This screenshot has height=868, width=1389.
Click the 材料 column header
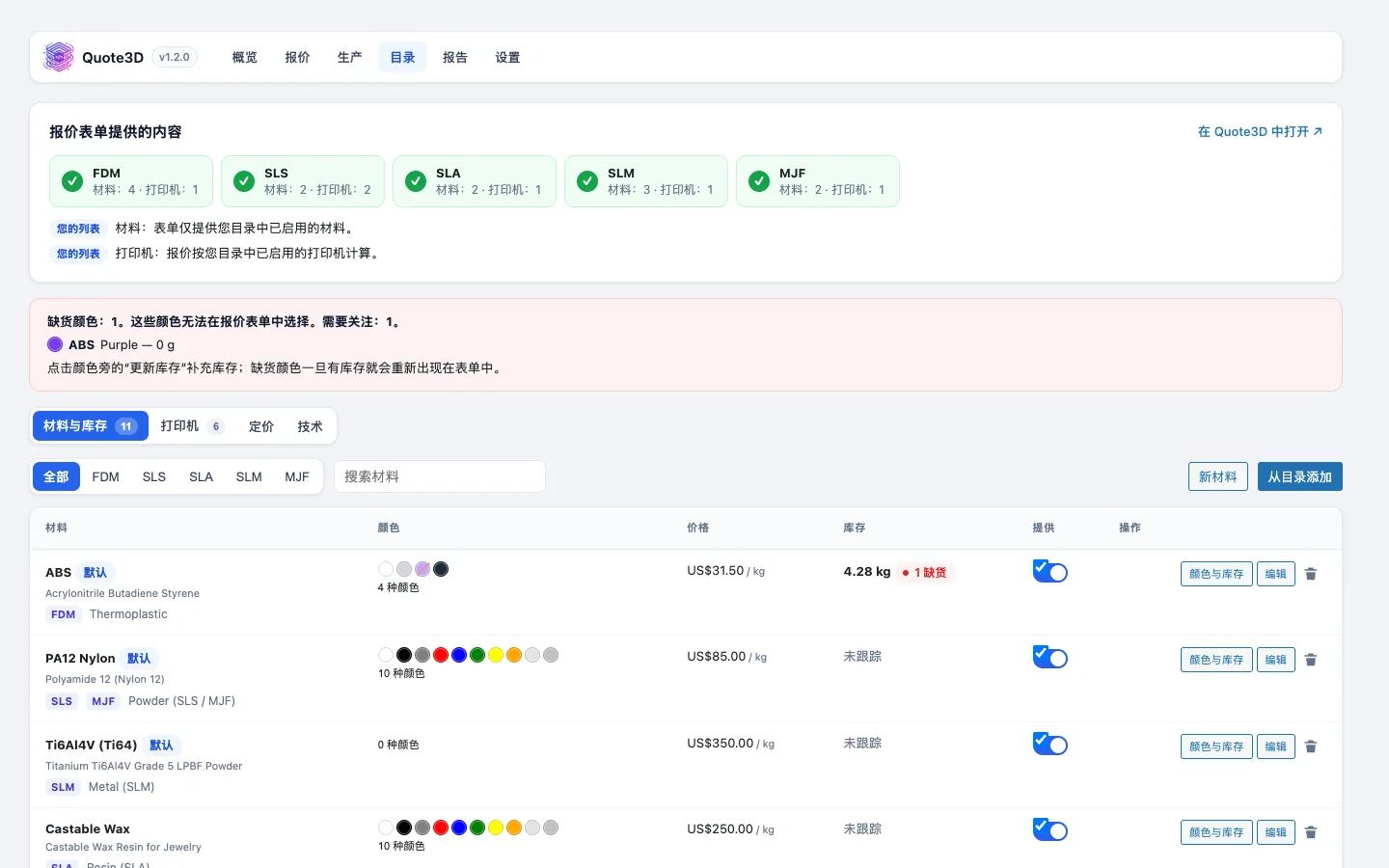56,528
